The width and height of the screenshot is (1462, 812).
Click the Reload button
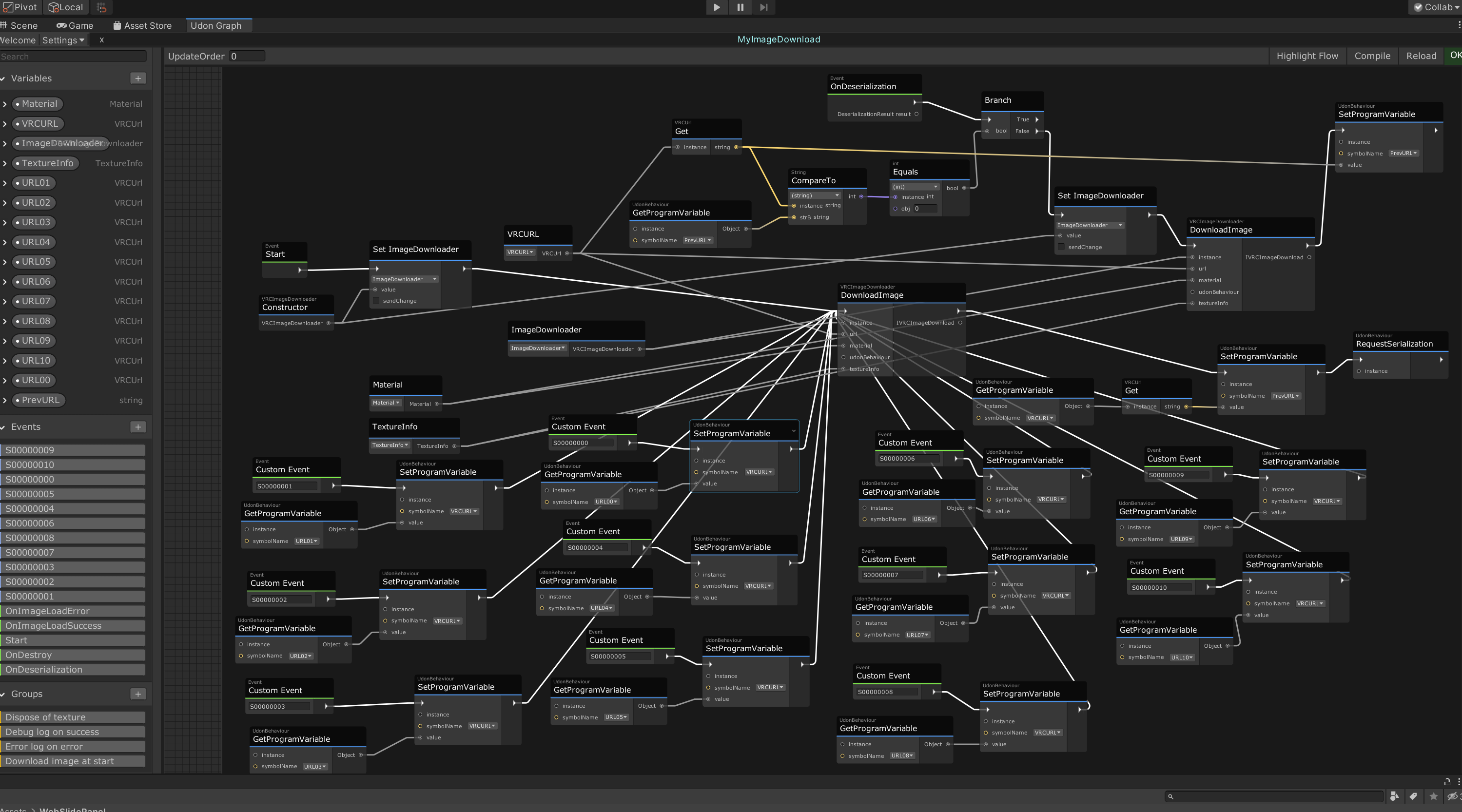(x=1421, y=56)
